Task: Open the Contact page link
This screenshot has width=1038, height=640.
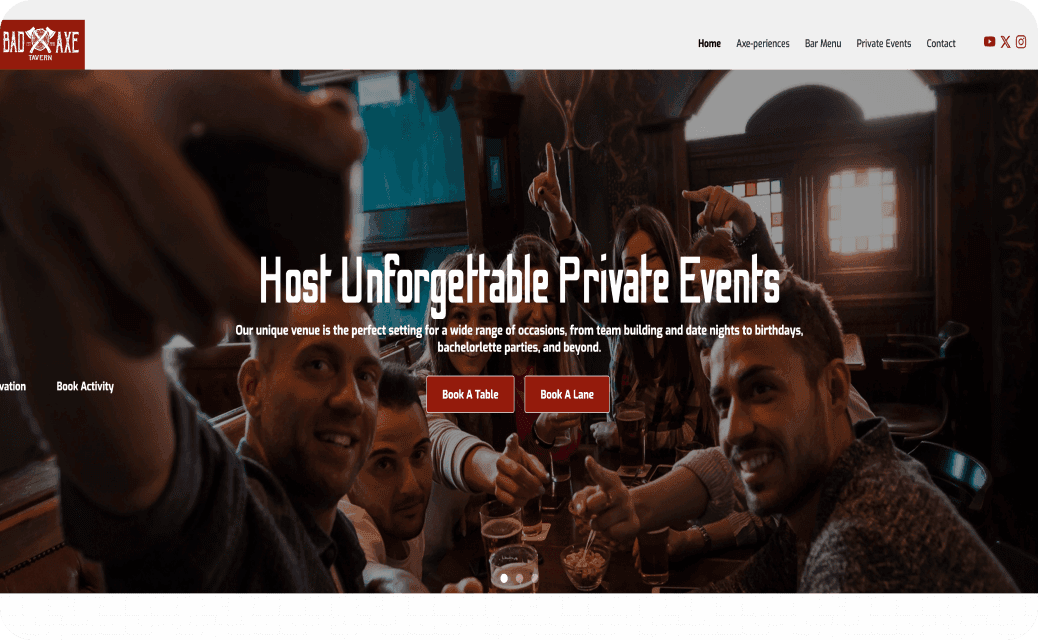Action: 941,44
